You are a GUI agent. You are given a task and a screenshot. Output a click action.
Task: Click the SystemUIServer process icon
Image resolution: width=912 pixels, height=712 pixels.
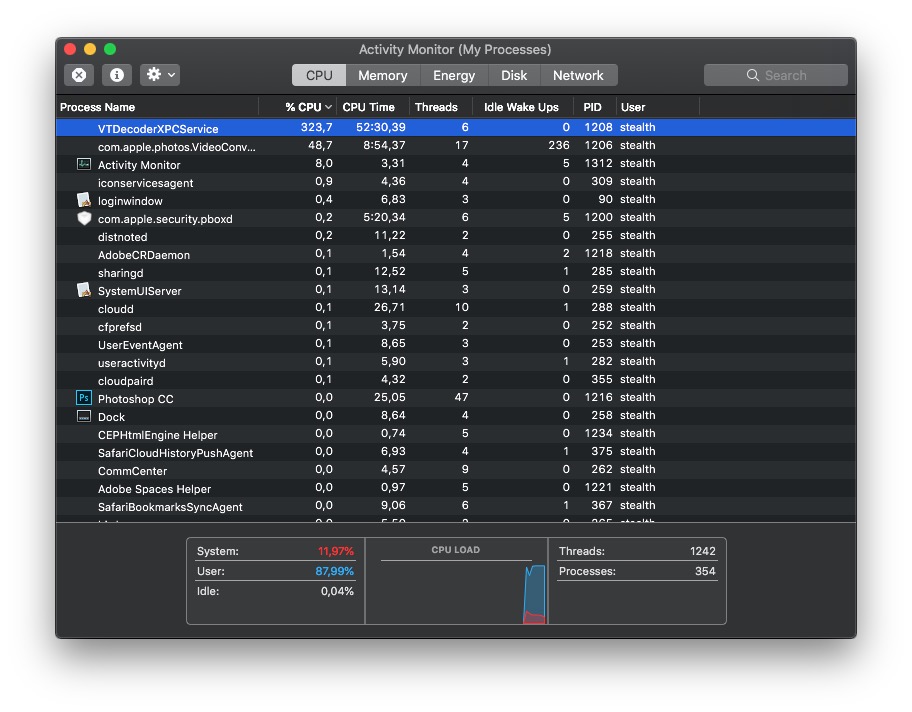(x=84, y=290)
